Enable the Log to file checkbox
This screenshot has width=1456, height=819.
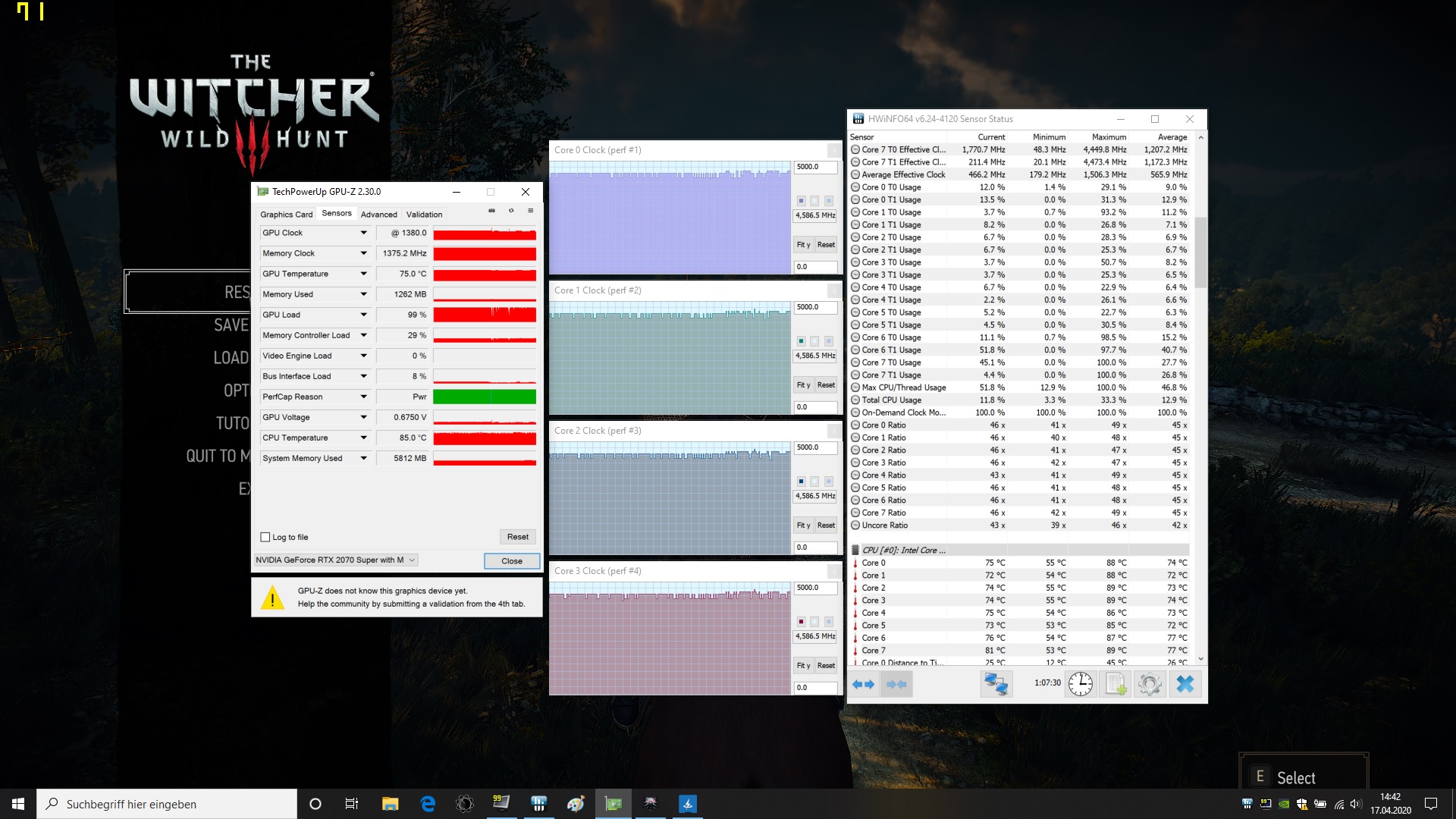tap(265, 537)
